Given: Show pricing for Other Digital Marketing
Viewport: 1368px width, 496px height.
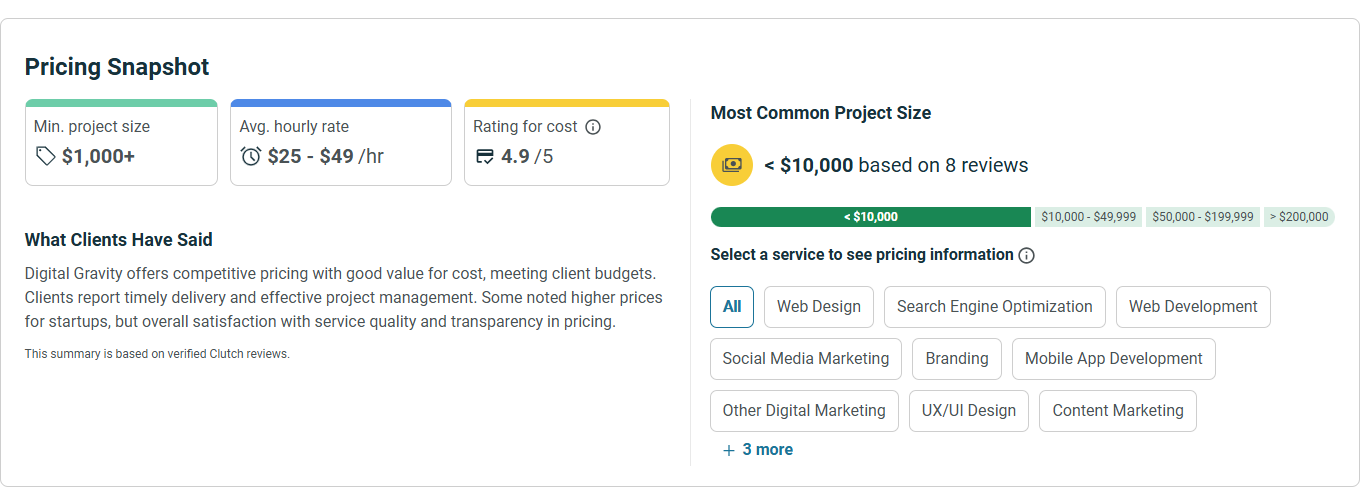Looking at the screenshot, I should point(804,411).
